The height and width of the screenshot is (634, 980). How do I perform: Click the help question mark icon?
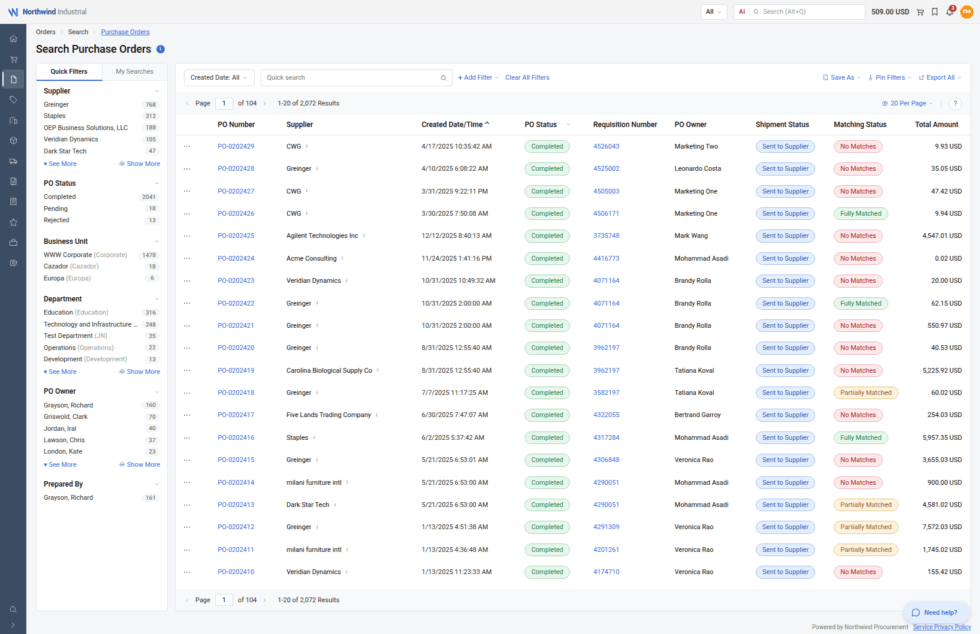[955, 104]
